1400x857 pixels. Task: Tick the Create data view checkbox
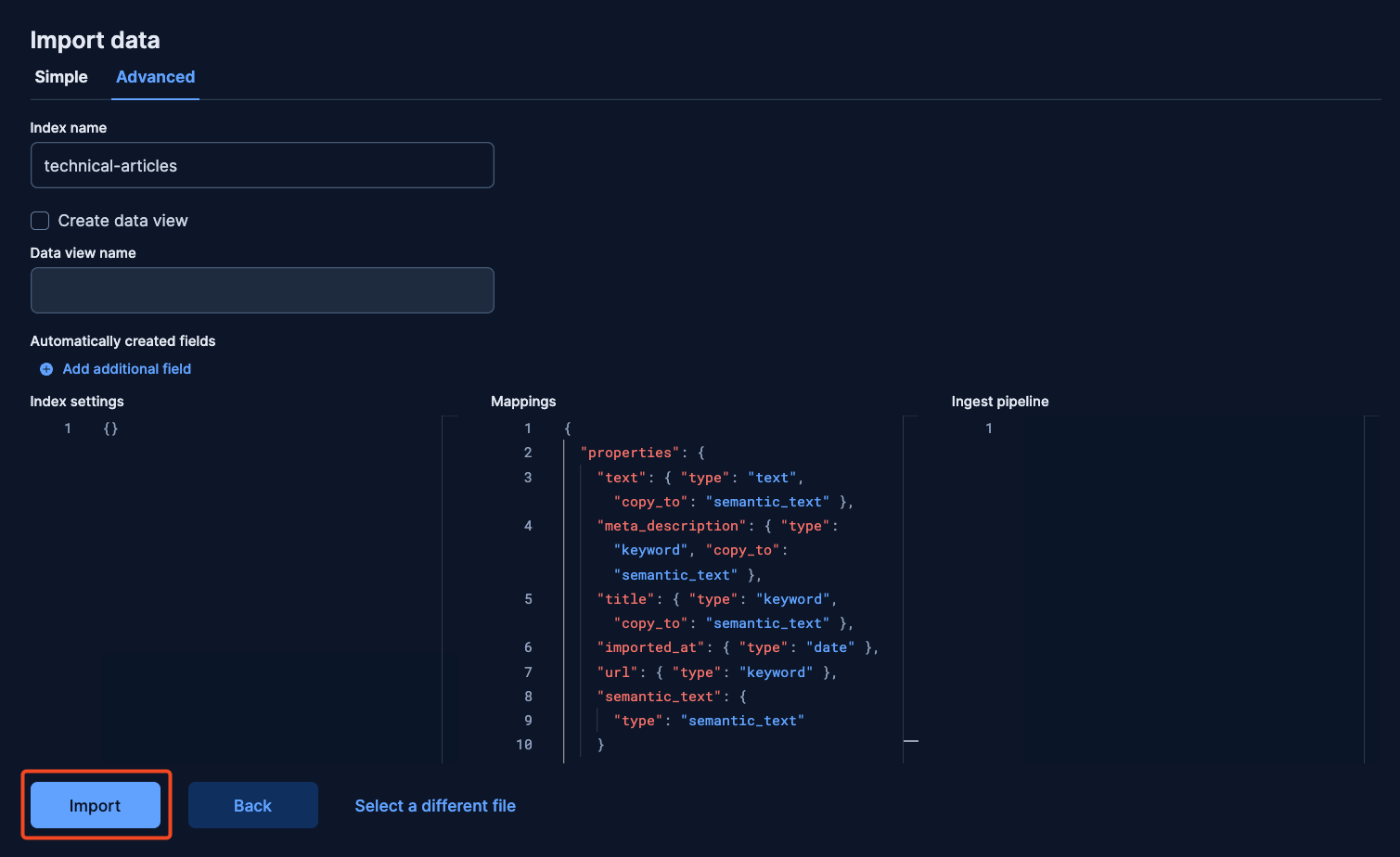click(x=40, y=221)
